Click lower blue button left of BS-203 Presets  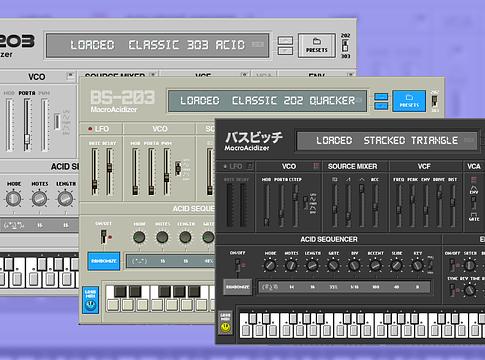381,106
